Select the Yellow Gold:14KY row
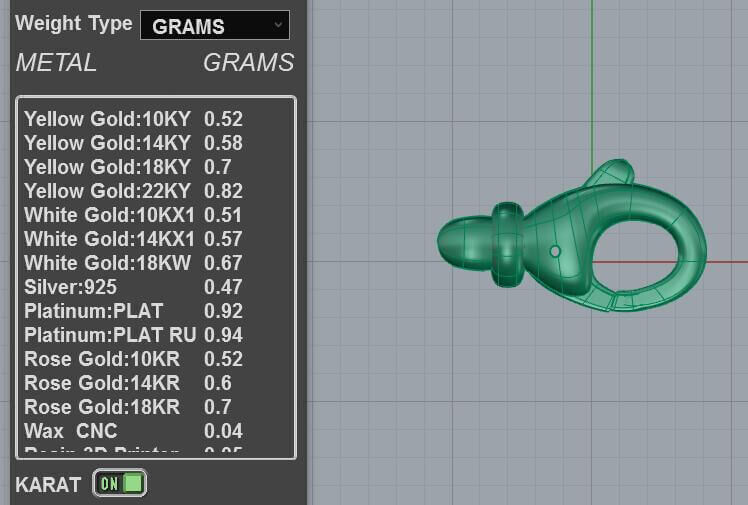 tap(134, 143)
